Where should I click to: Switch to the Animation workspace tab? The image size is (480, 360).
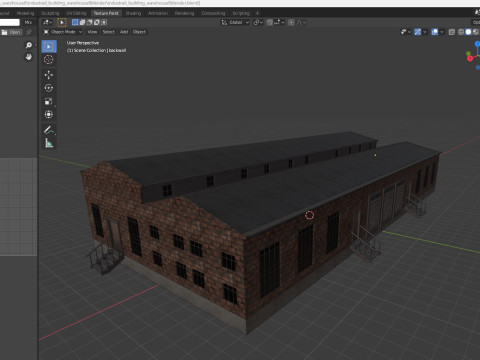[158, 13]
